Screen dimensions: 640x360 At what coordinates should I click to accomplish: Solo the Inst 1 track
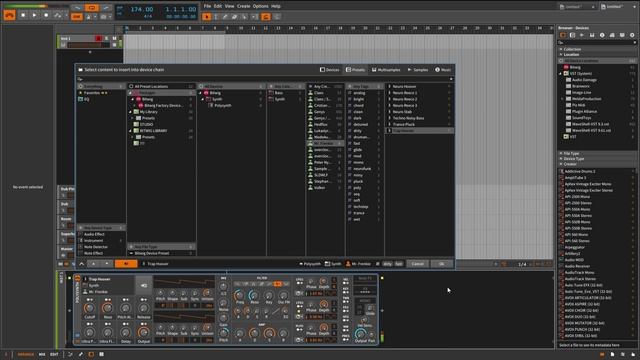107,38
